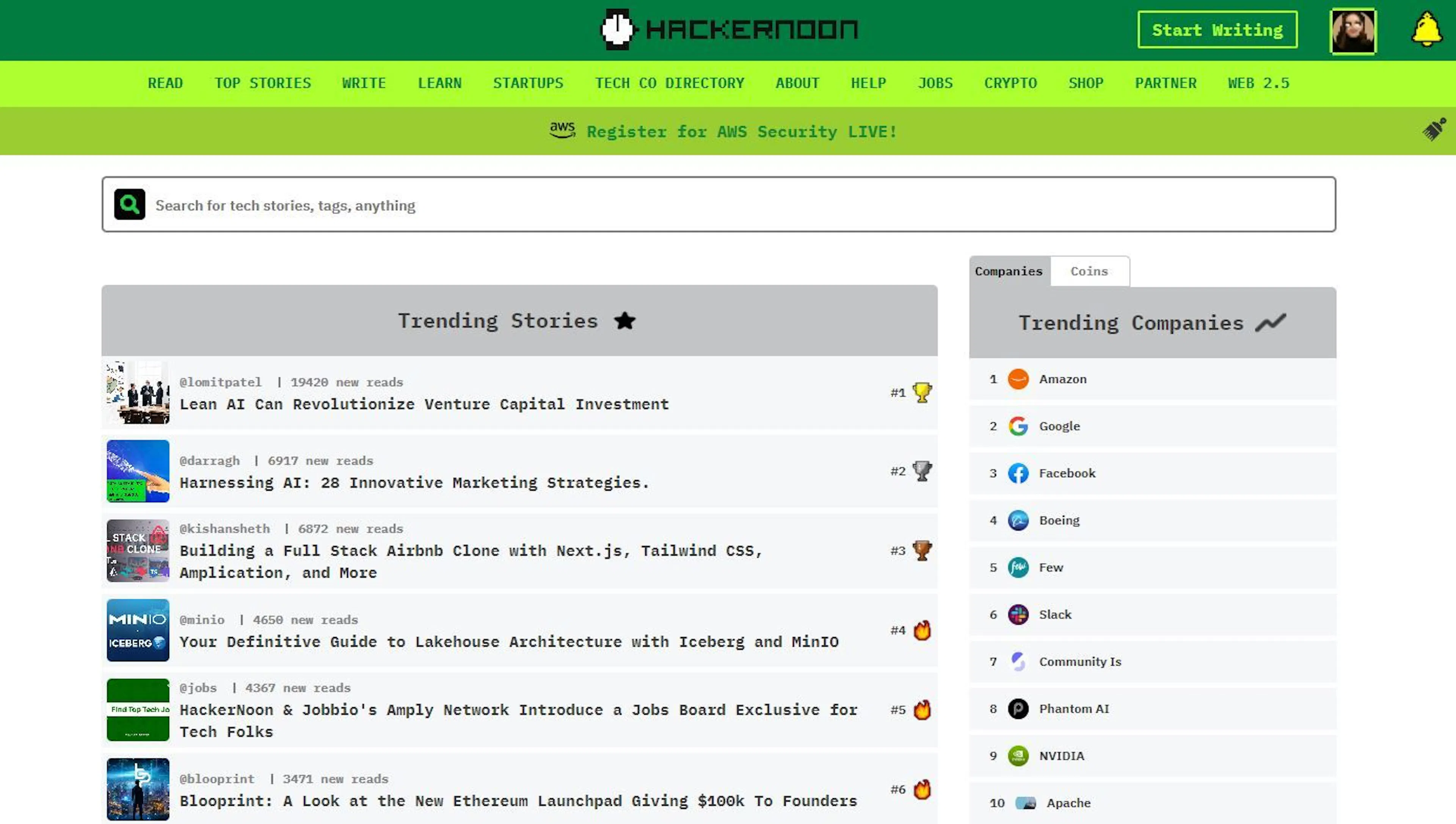Click the brush icon on the AWS banner
This screenshot has height=824, width=1456.
coord(1434,130)
